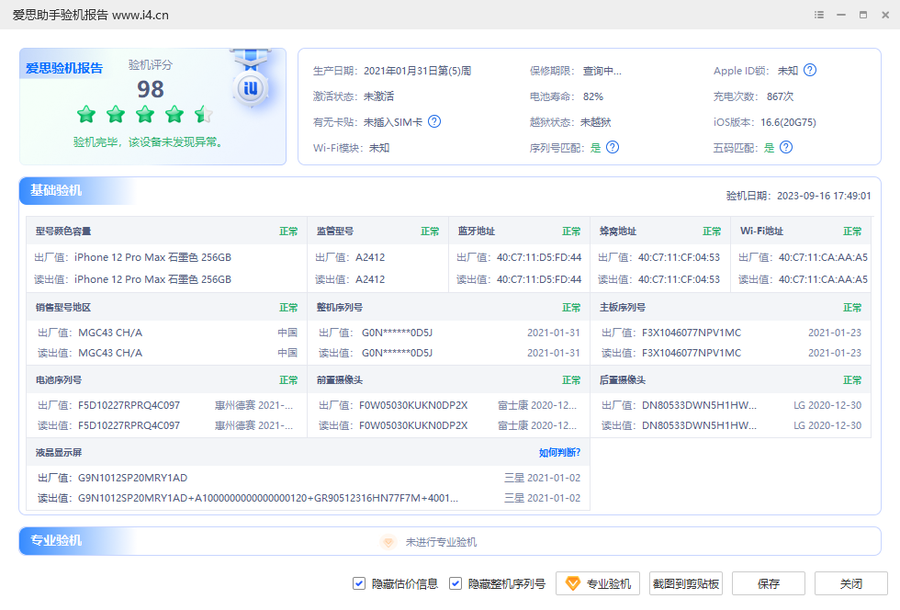
Task: Click the long 液晶显示屏 读出值 serial string
Action: 268,498
